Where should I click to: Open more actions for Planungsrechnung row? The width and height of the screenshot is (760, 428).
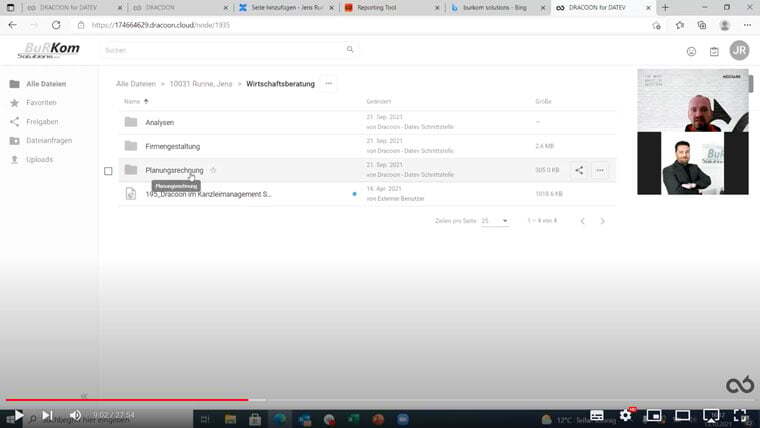click(x=600, y=170)
